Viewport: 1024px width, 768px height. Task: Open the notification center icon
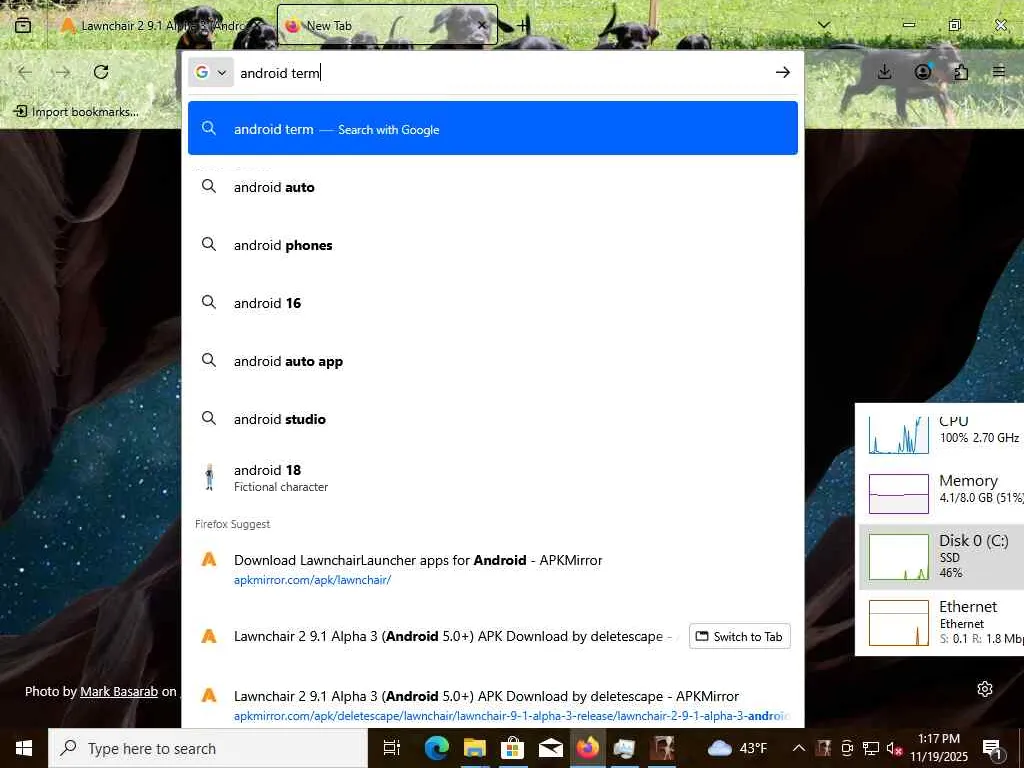tap(992, 748)
